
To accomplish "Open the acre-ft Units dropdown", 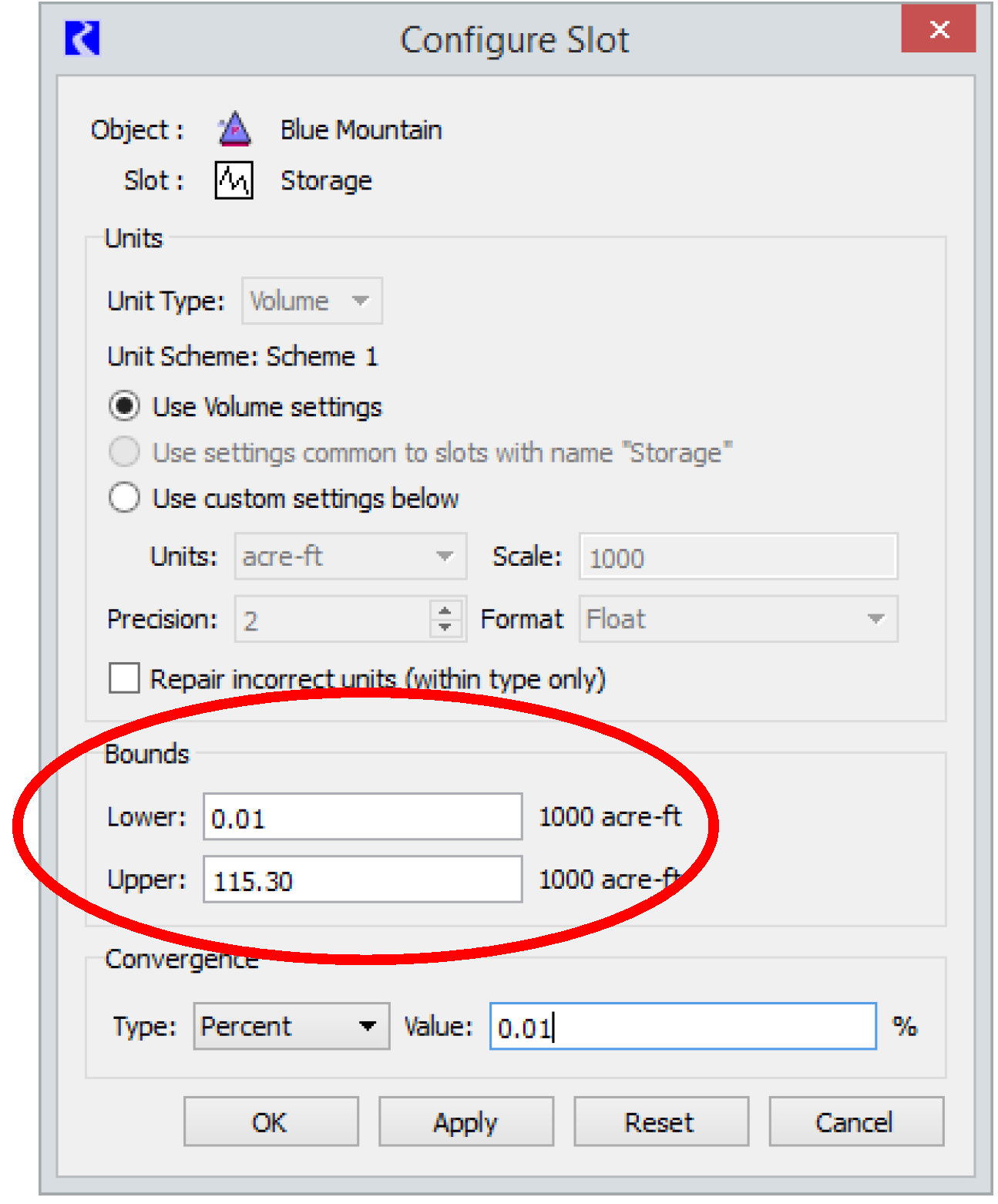I will point(350,557).
